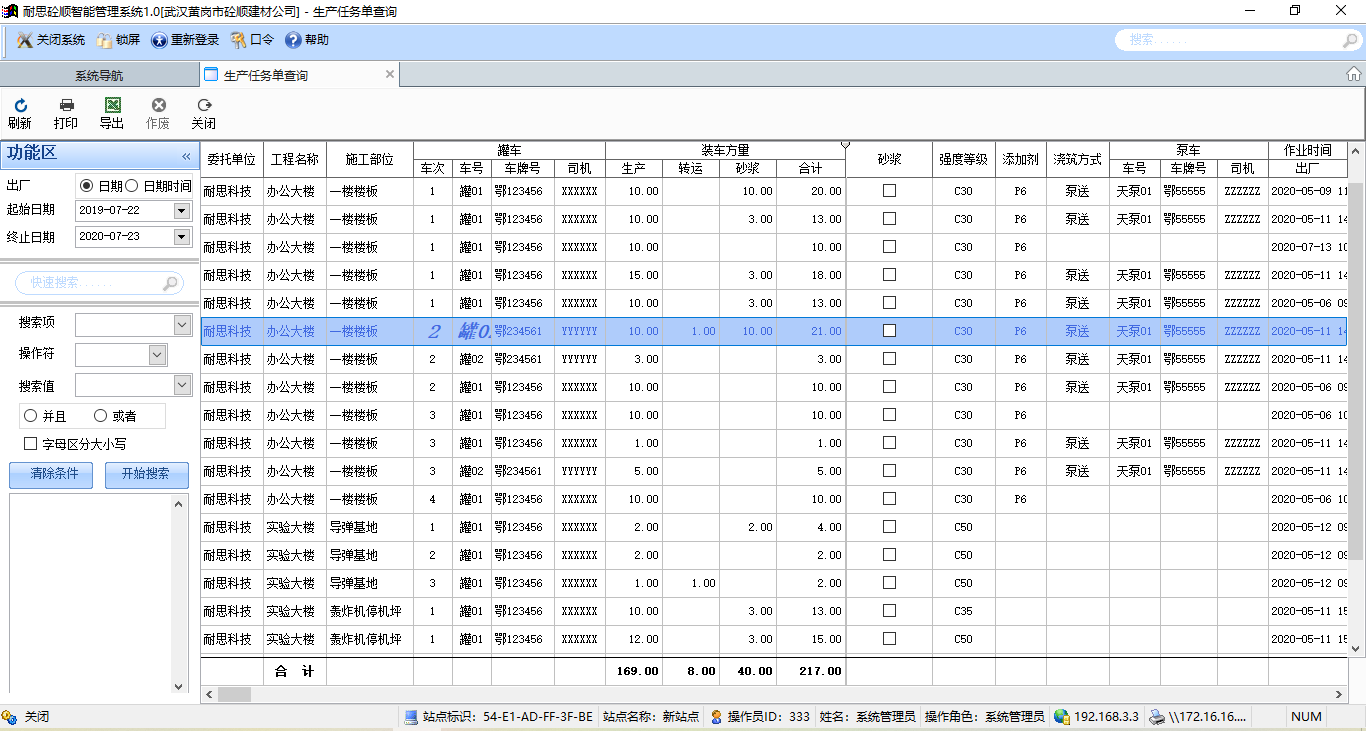Expand the 搜索项 dropdown

tap(182, 325)
